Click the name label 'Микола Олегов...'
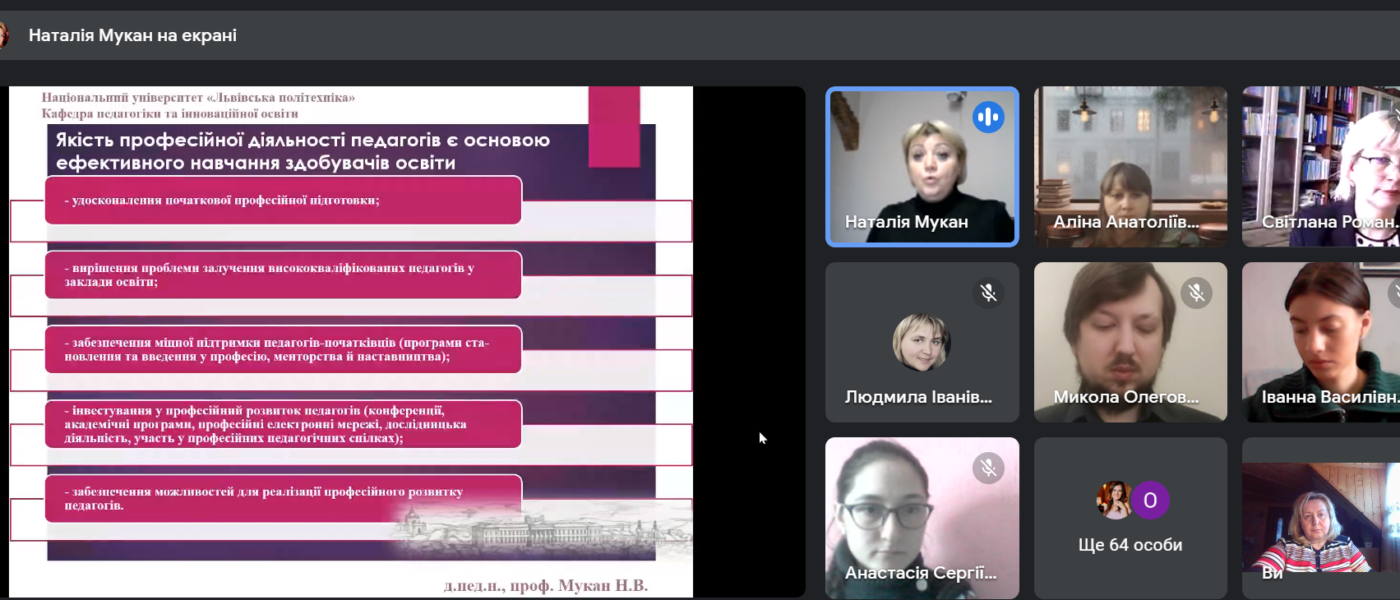Viewport: 1400px width, 600px height. coord(1125,397)
